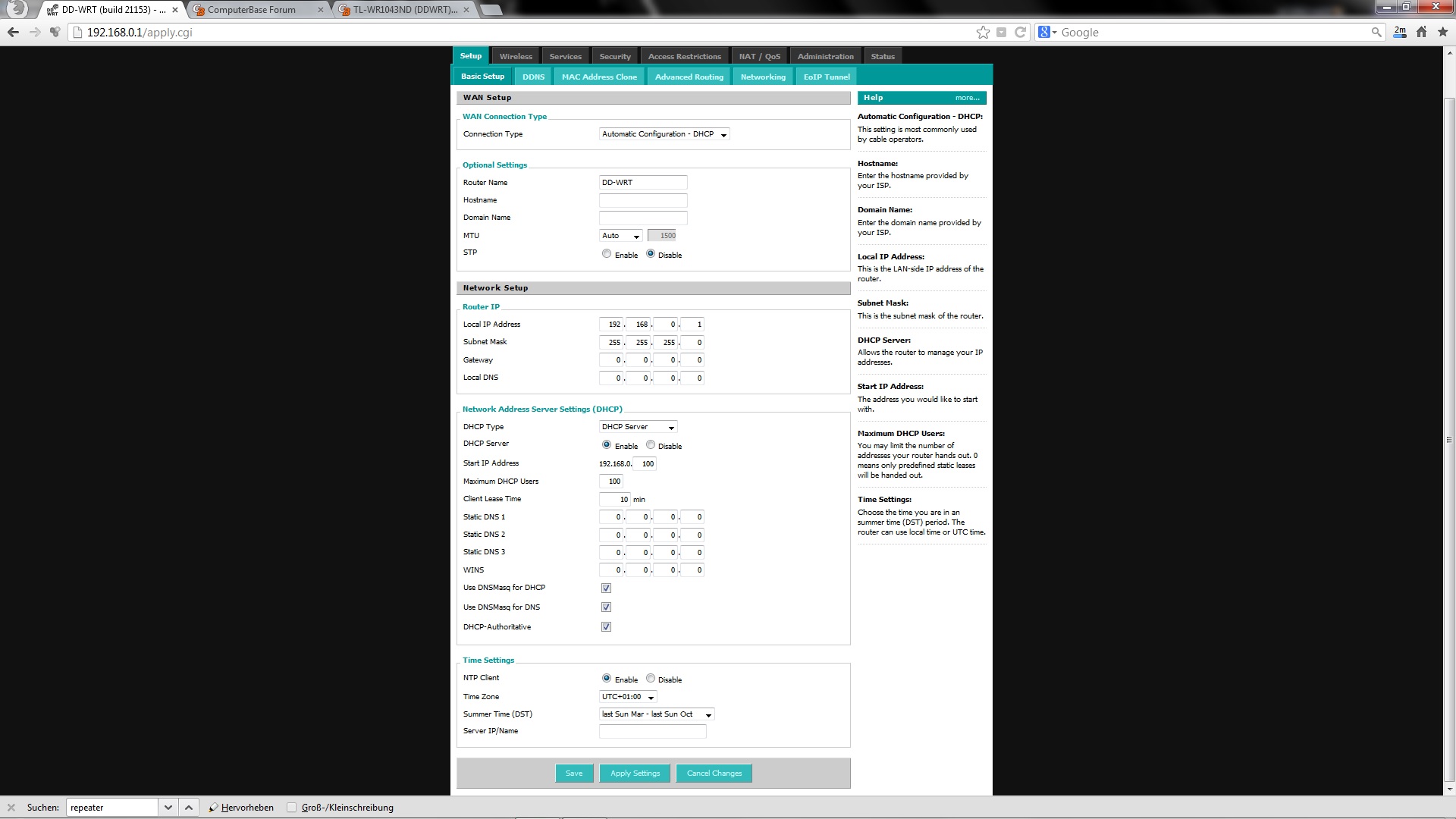Screen dimensions: 1456x819
Task: Click the home icon in toolbar
Action: coord(1421,32)
